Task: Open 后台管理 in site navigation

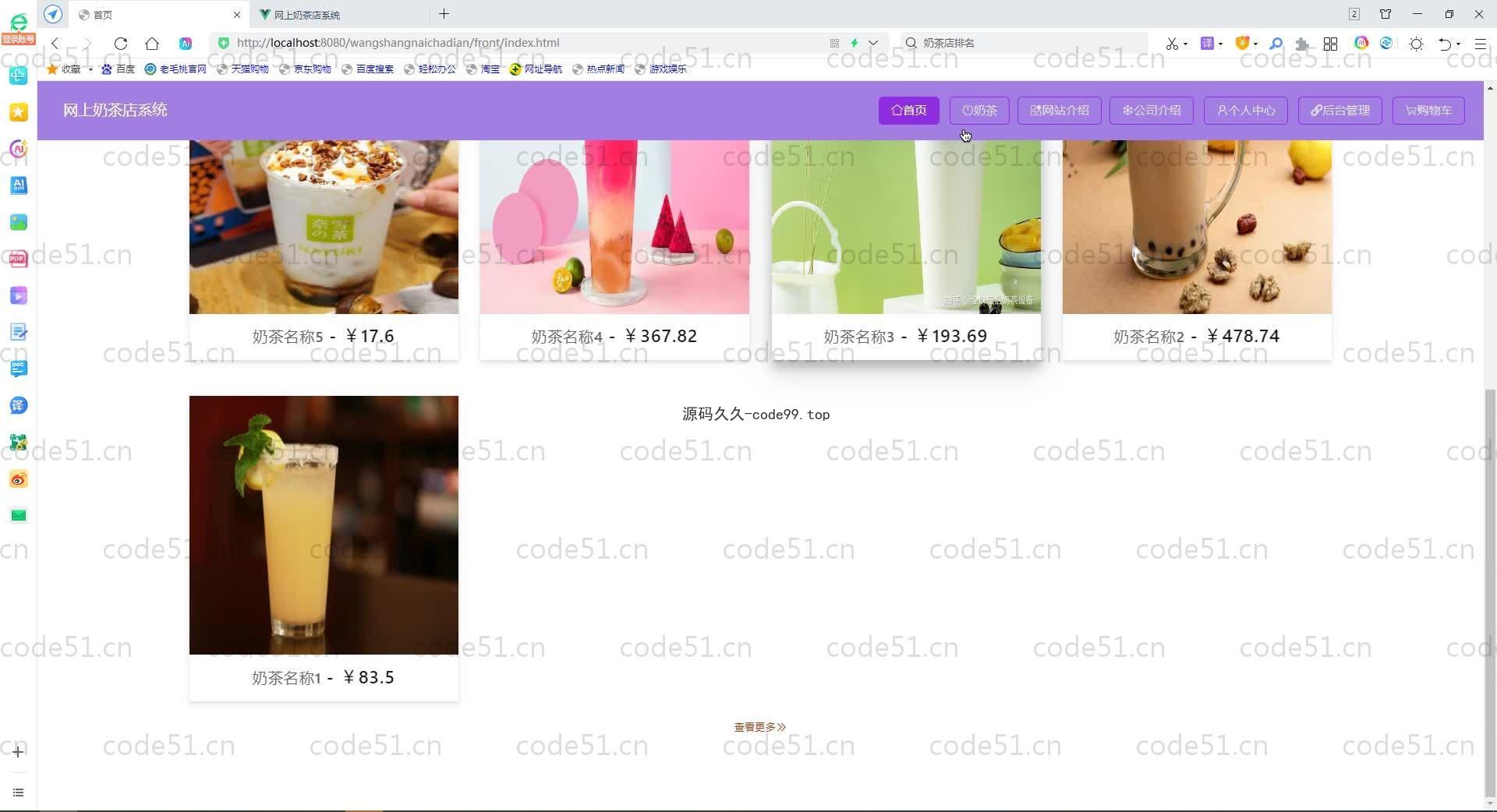Action: 1340,111
